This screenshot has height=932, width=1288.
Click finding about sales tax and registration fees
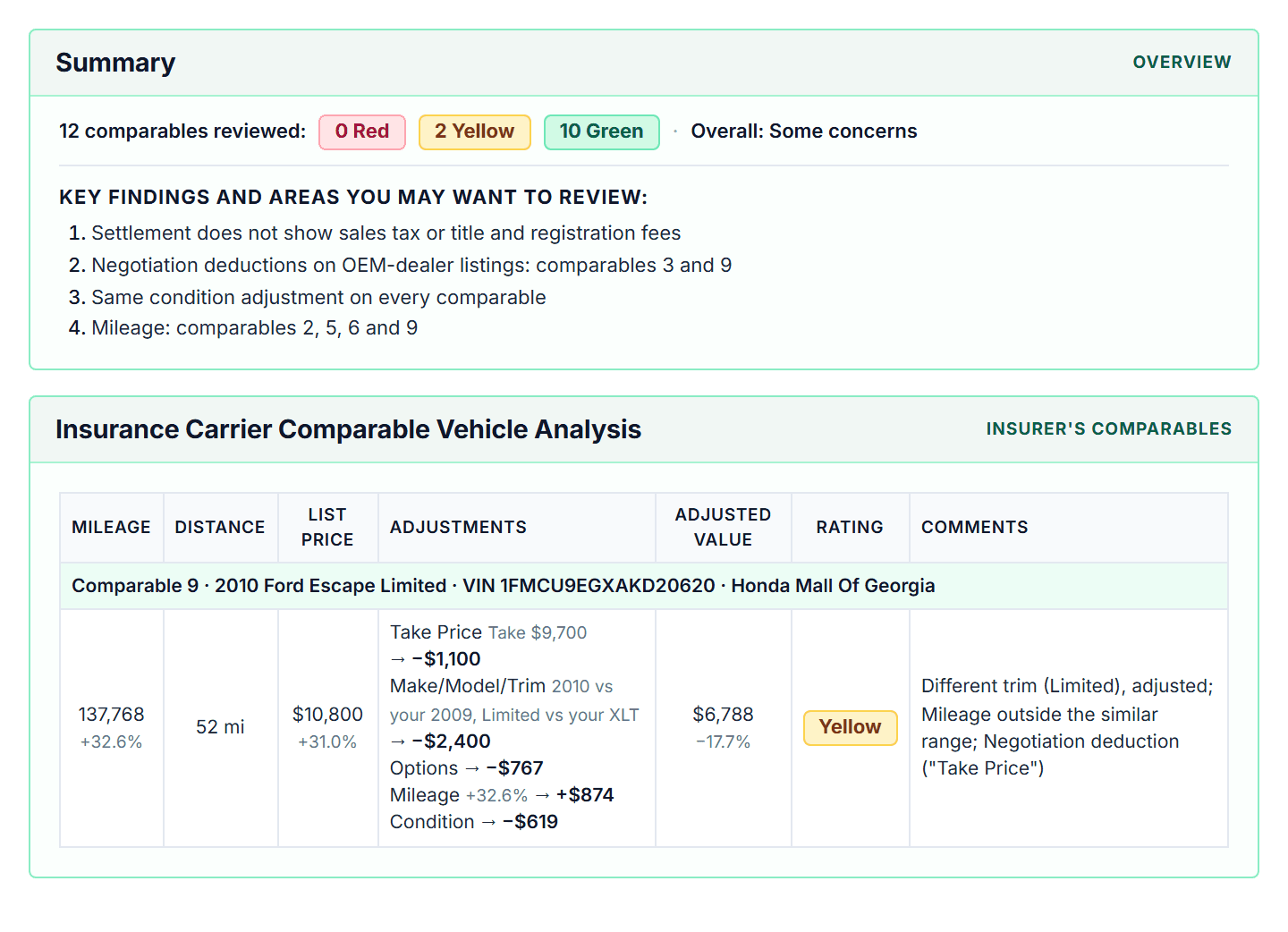point(386,233)
